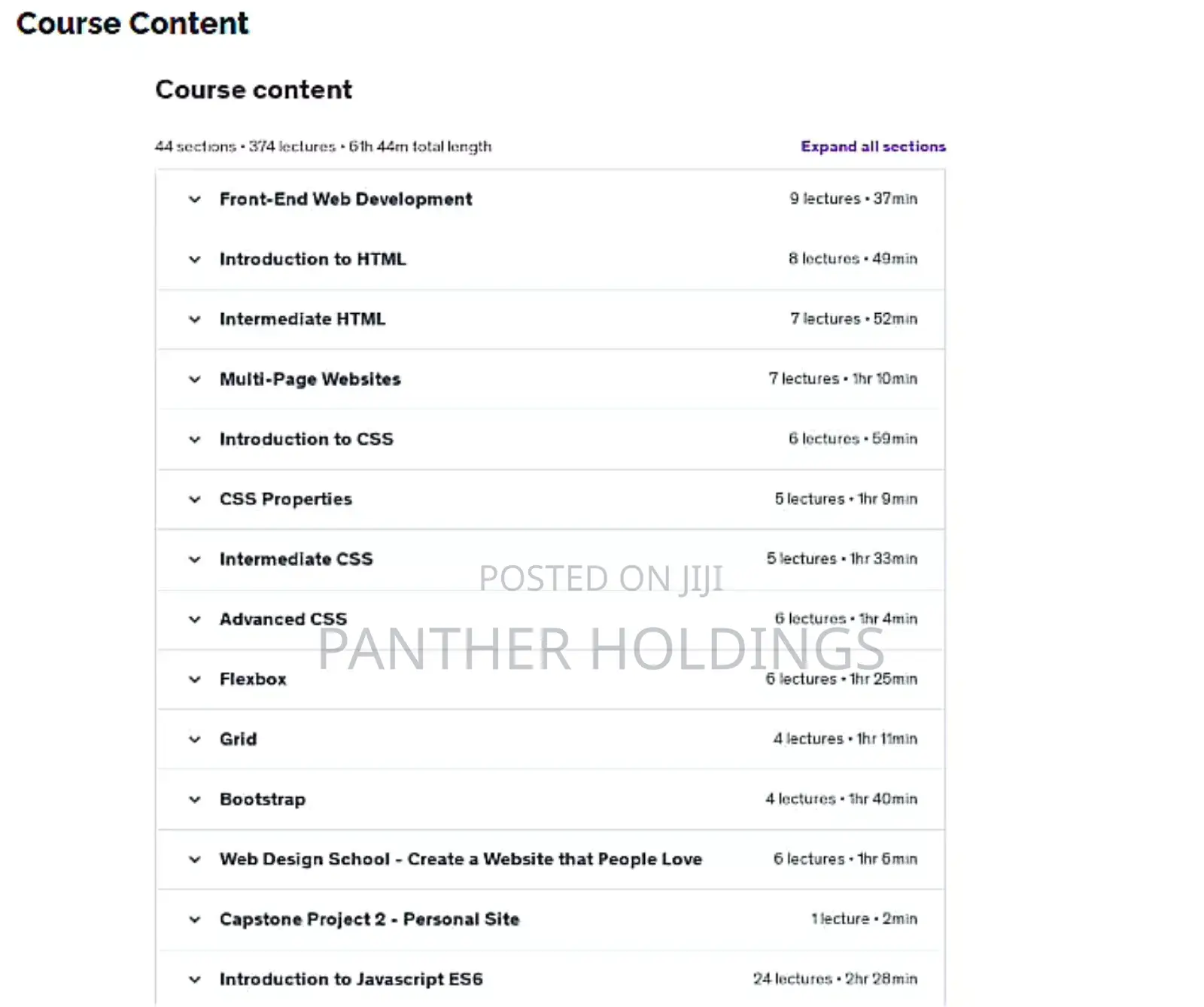Click the Advanced CSS expand arrow
The image size is (1204, 1007).
(x=195, y=619)
